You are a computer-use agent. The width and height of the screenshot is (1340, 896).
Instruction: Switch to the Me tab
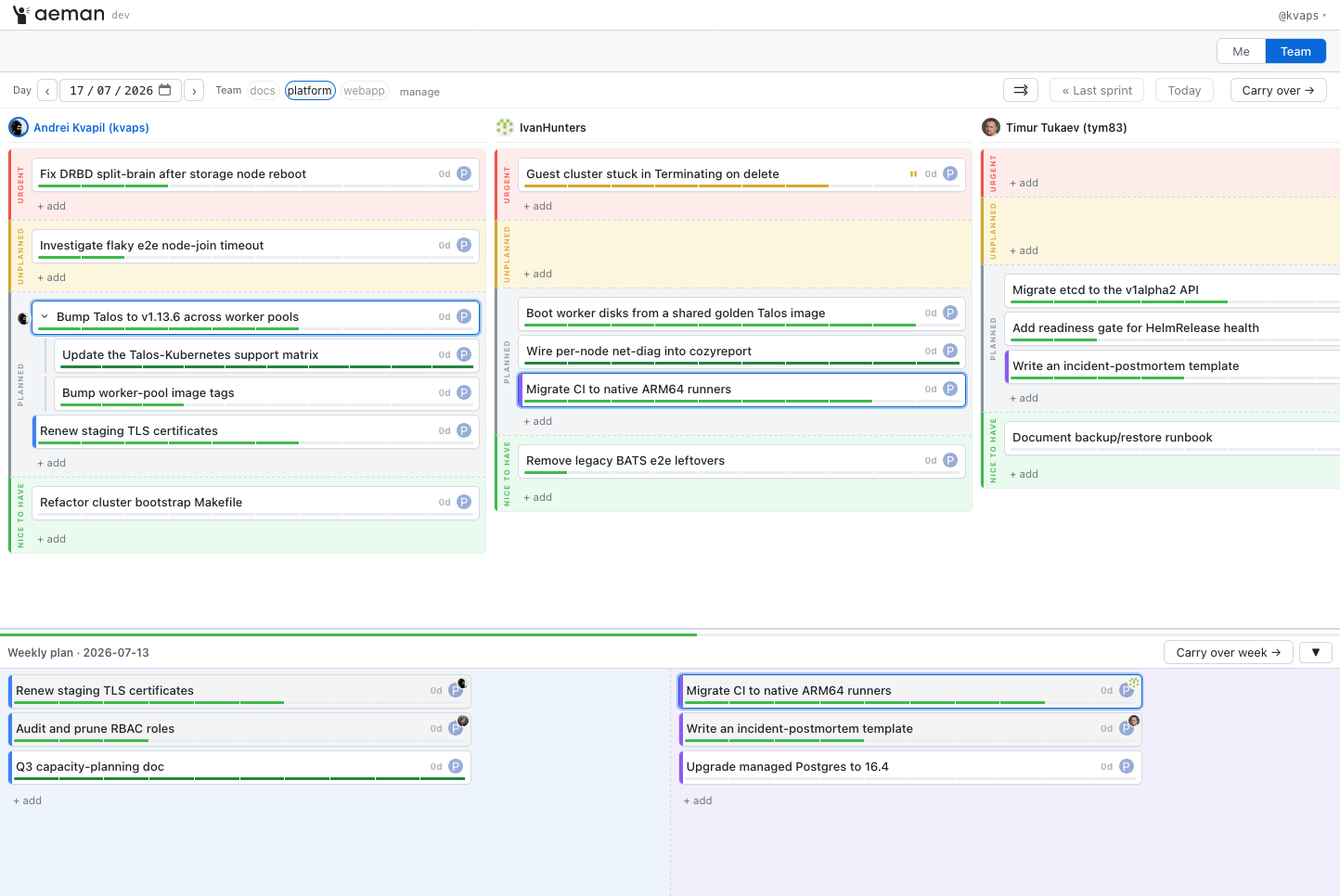tap(1241, 51)
